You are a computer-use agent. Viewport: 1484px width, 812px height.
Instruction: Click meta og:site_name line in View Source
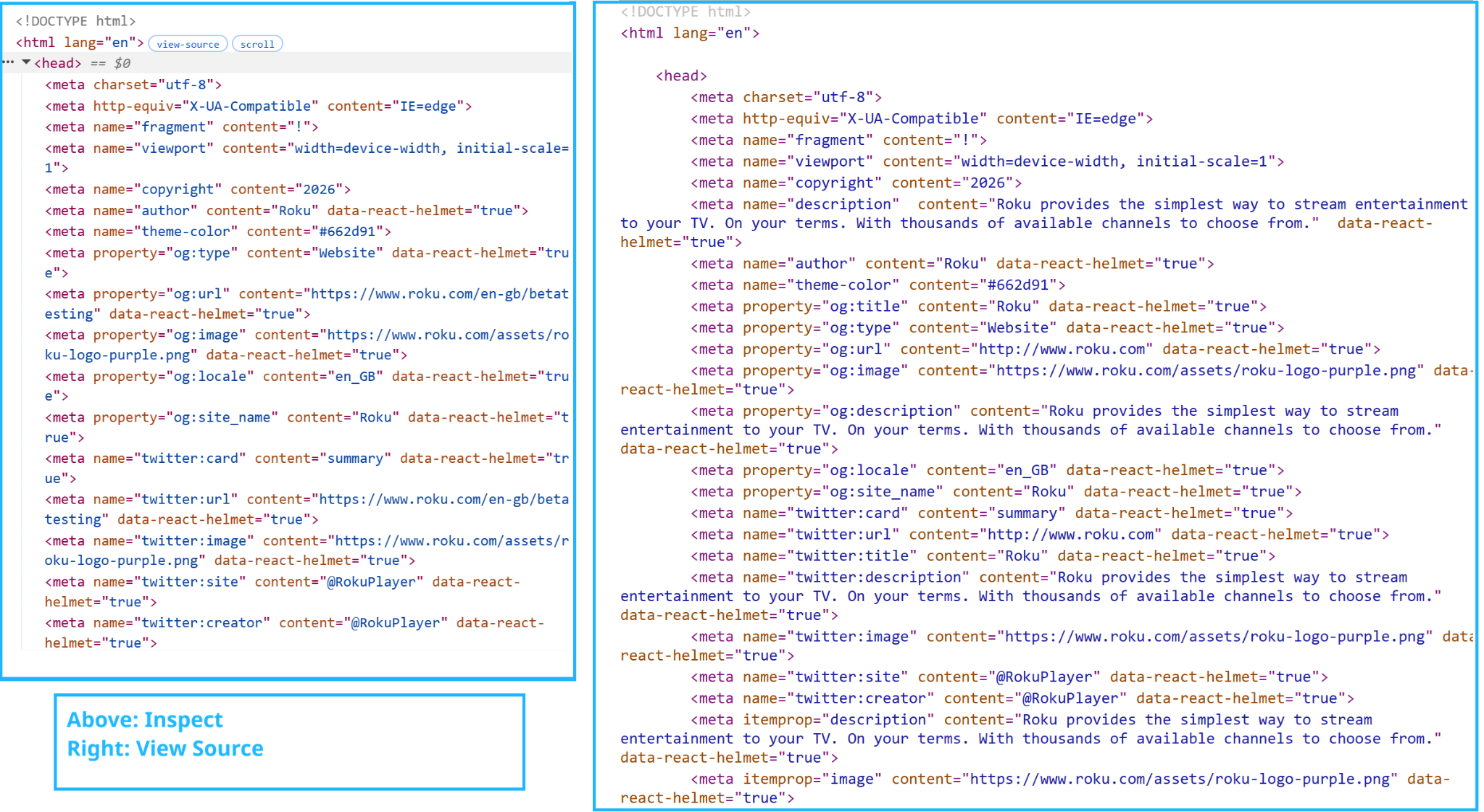click(x=996, y=492)
